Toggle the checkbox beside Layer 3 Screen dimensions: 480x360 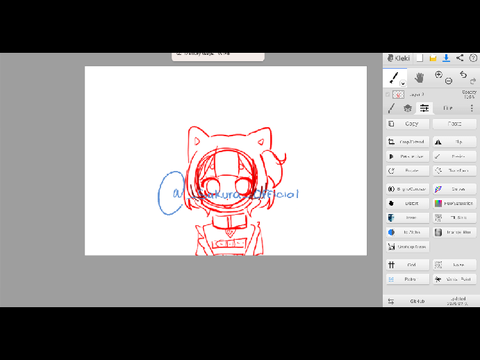(x=387, y=95)
